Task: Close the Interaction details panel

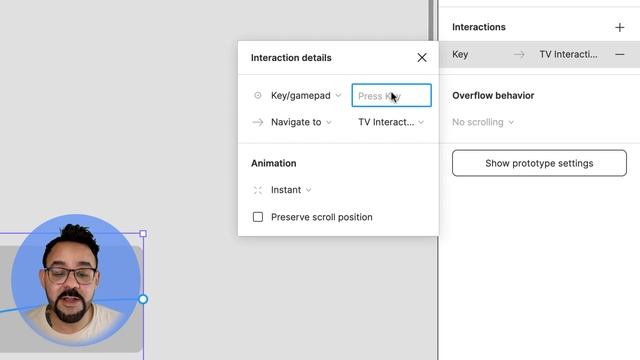Action: (422, 58)
